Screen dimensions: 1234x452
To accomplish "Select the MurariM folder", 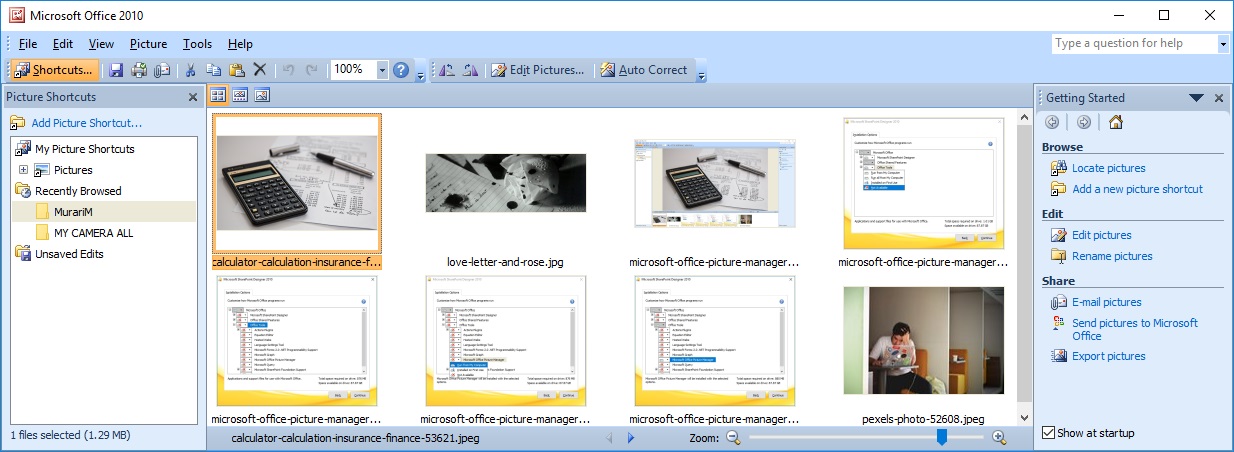I will 71,212.
